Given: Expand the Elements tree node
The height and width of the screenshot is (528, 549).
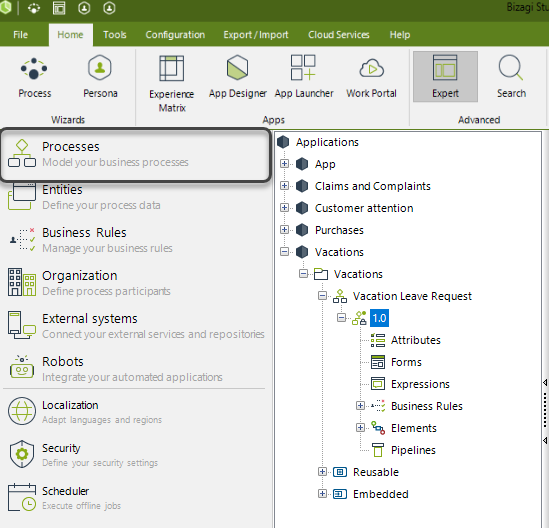Looking at the screenshot, I should (x=360, y=428).
